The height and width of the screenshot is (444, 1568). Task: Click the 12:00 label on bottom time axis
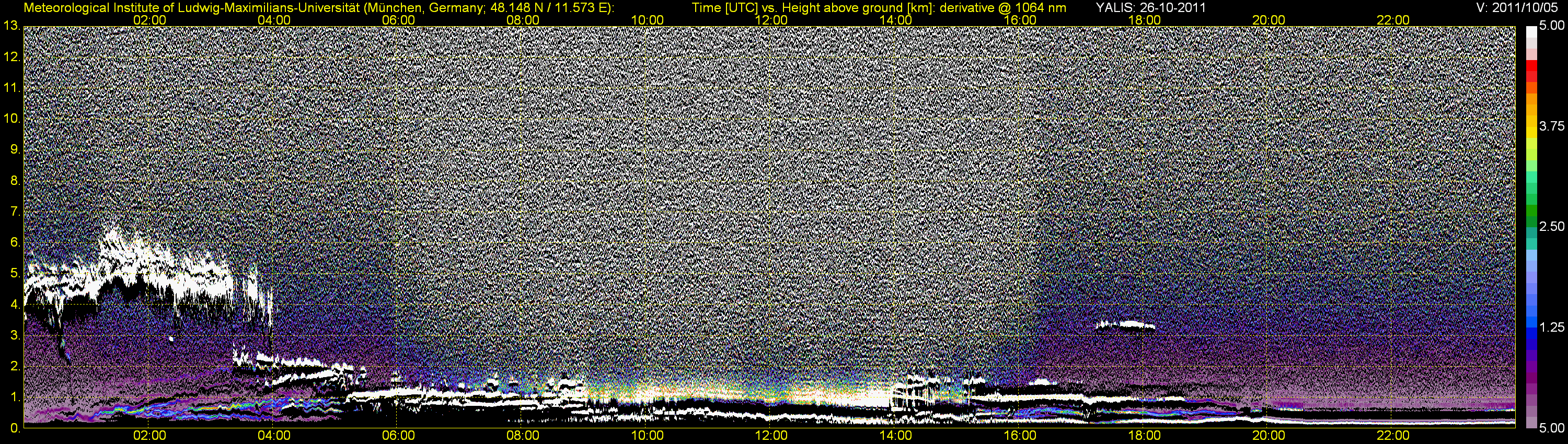coord(771,436)
